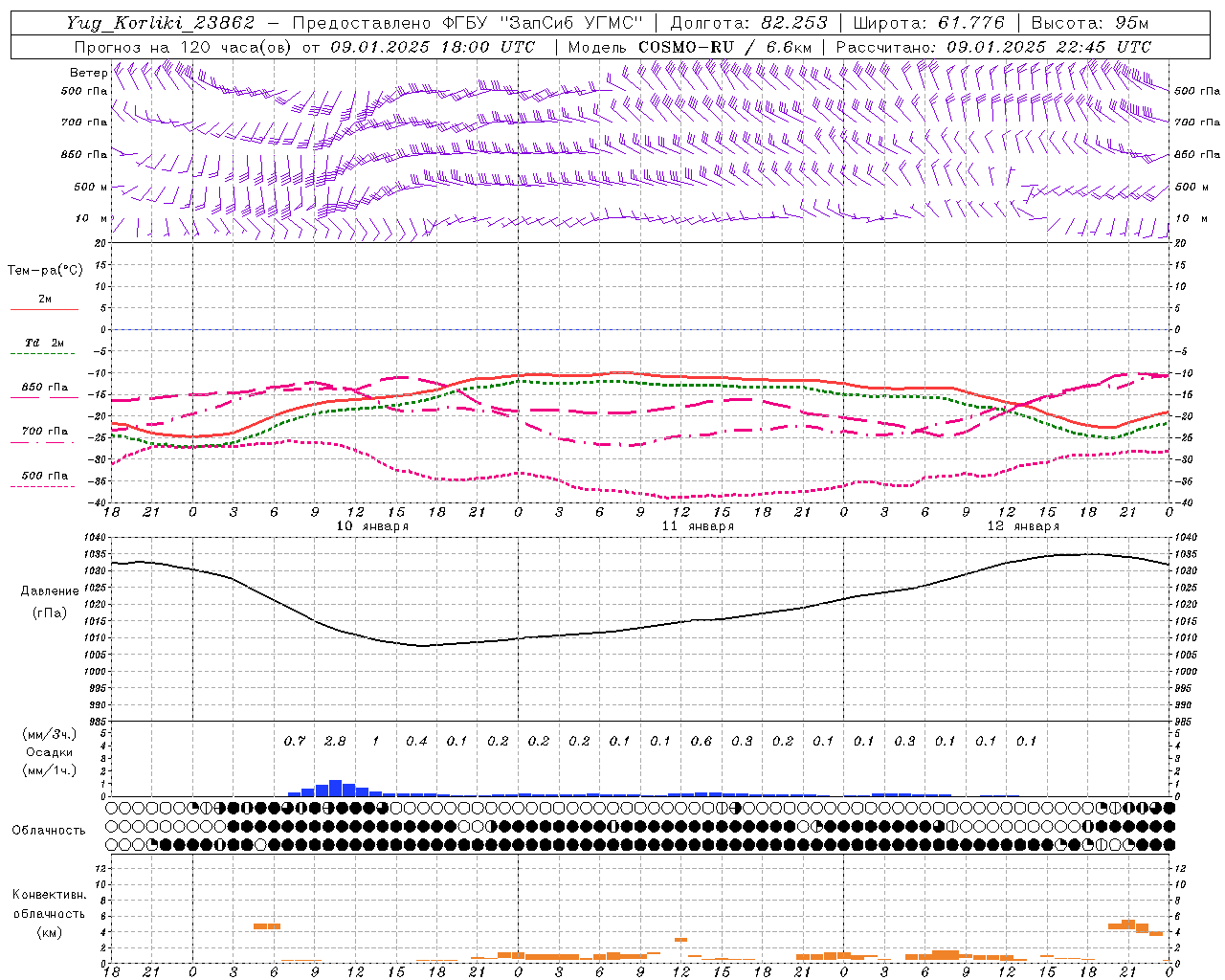Click the 0.6 precipitation amount value
The image size is (1225, 980).
[702, 741]
